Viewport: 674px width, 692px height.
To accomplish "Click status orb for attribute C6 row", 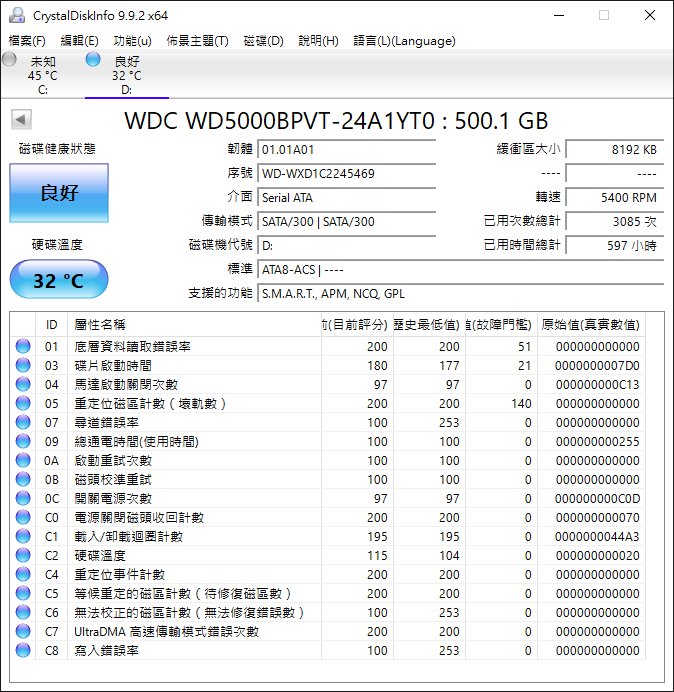I will click(23, 612).
